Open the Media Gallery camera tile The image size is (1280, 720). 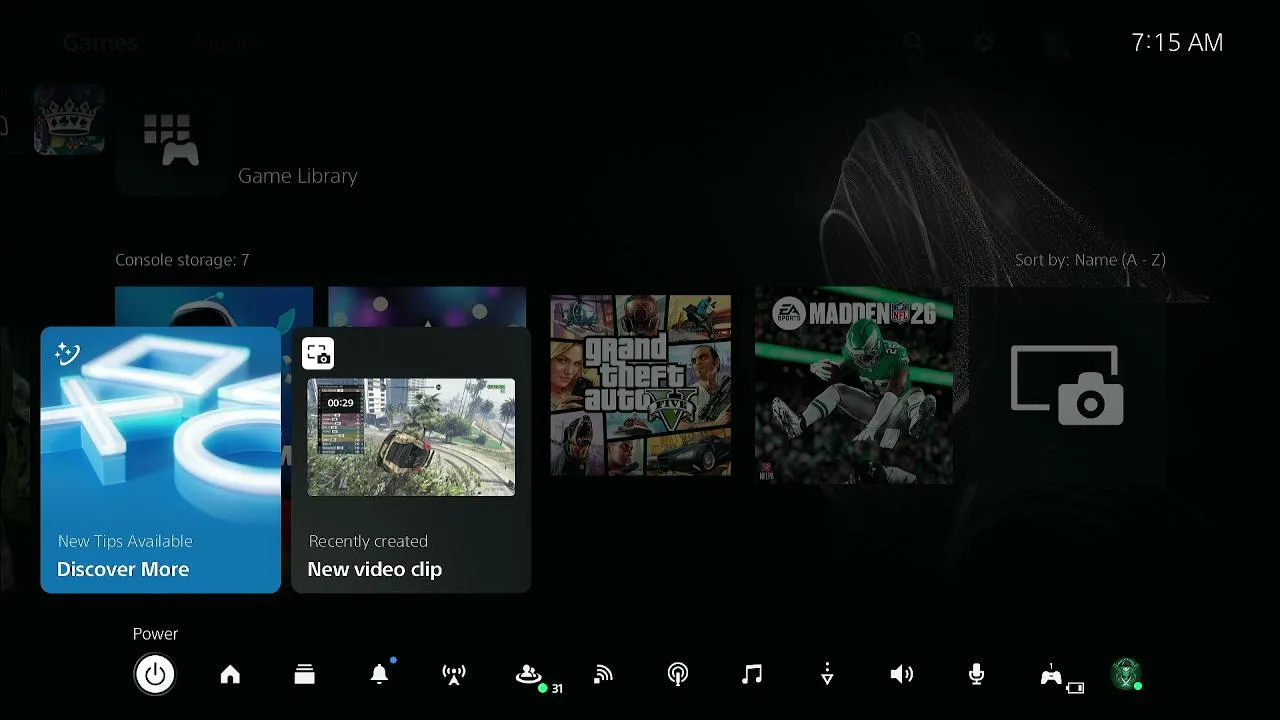point(1067,385)
